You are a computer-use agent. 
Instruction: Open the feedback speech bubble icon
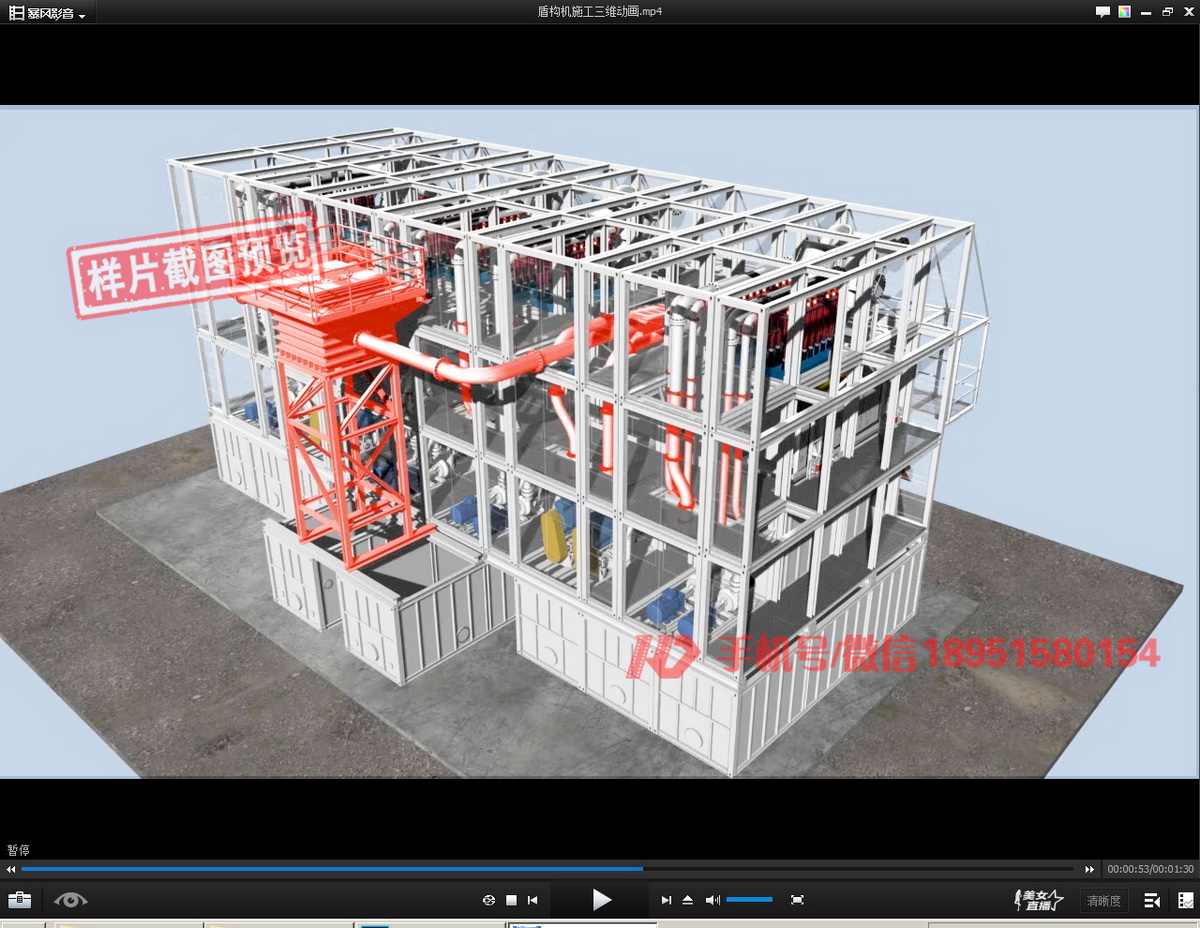pos(1102,12)
